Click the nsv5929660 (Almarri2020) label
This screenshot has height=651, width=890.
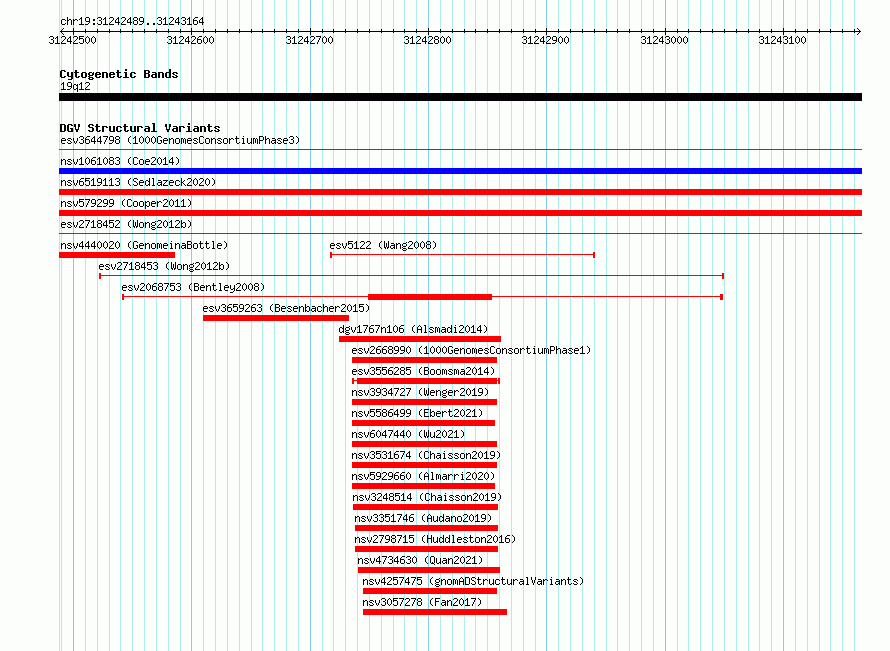(423, 476)
